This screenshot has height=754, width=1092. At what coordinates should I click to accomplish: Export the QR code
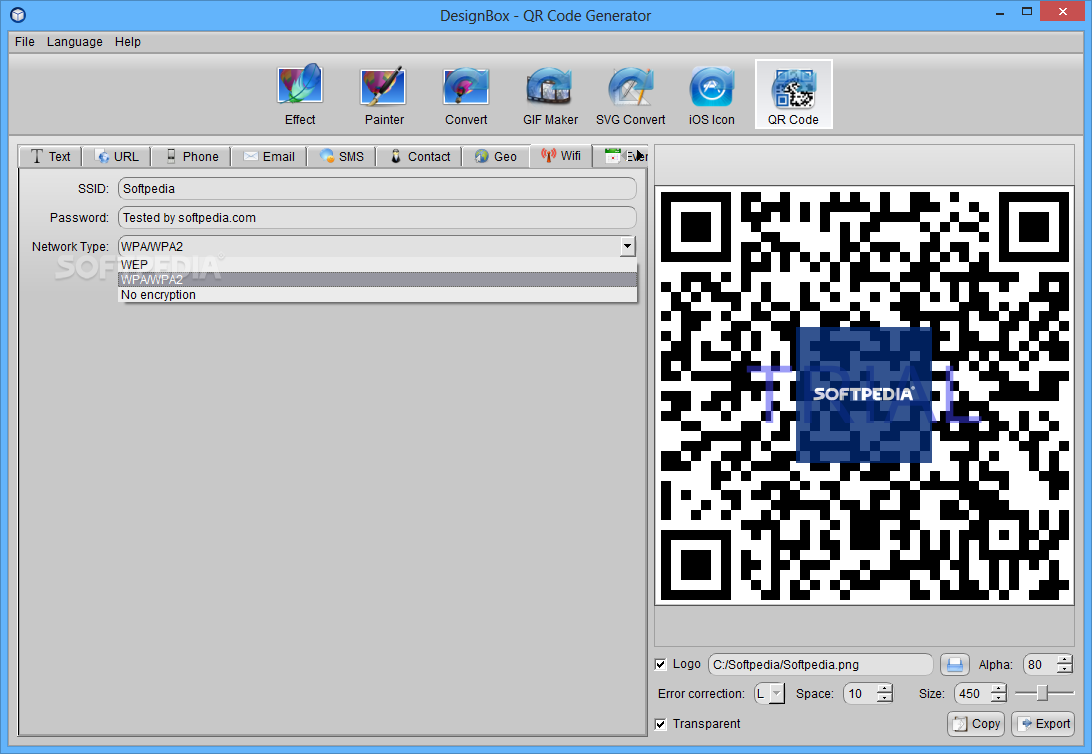pos(1043,724)
